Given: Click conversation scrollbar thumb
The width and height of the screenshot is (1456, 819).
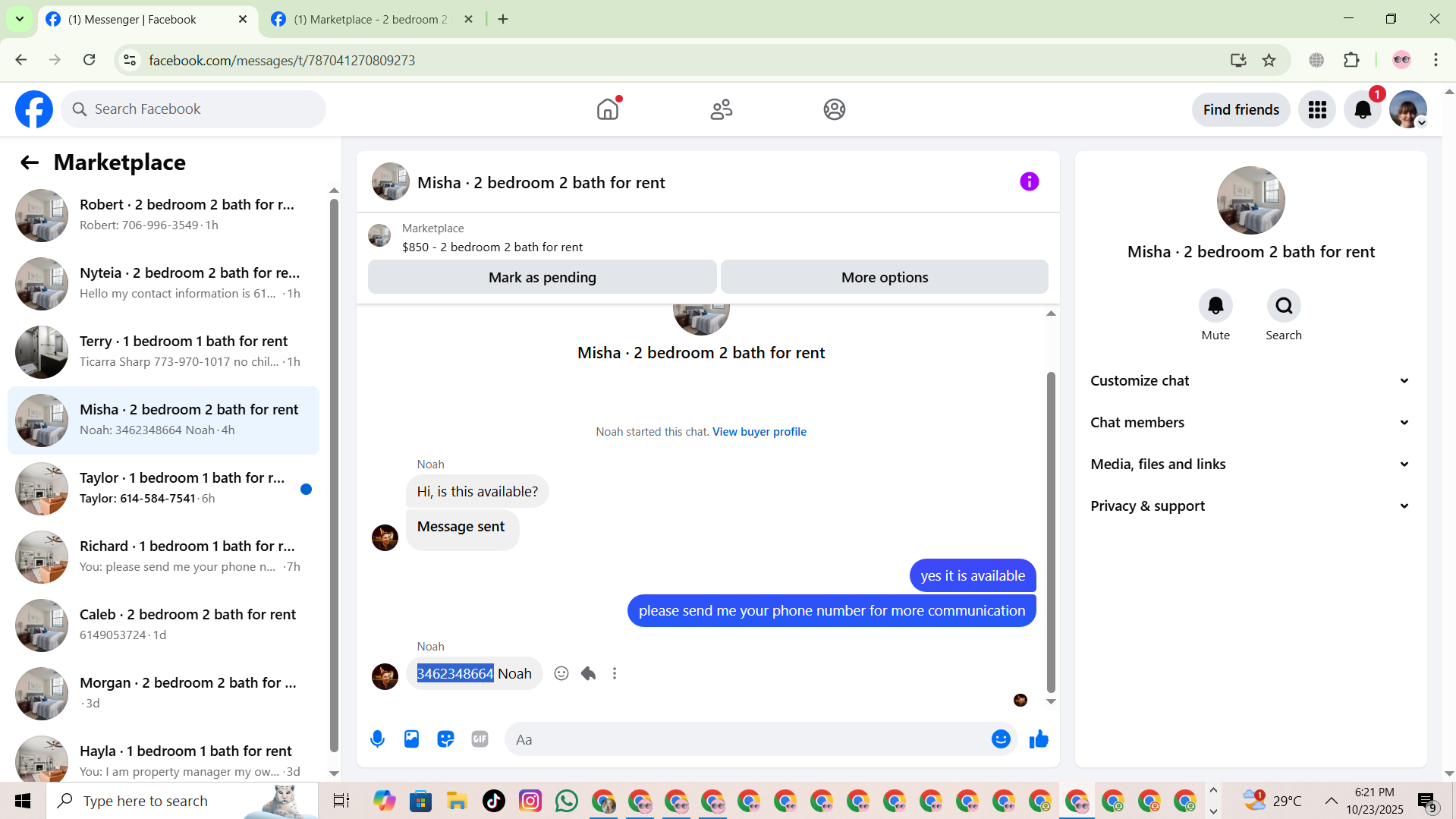Looking at the screenshot, I should pyautogui.click(x=1051, y=531).
